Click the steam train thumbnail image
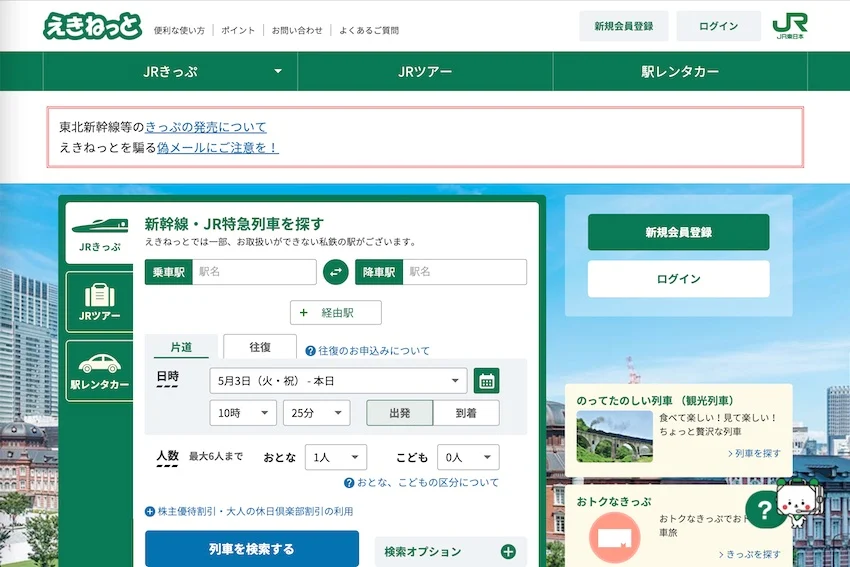 click(x=615, y=436)
